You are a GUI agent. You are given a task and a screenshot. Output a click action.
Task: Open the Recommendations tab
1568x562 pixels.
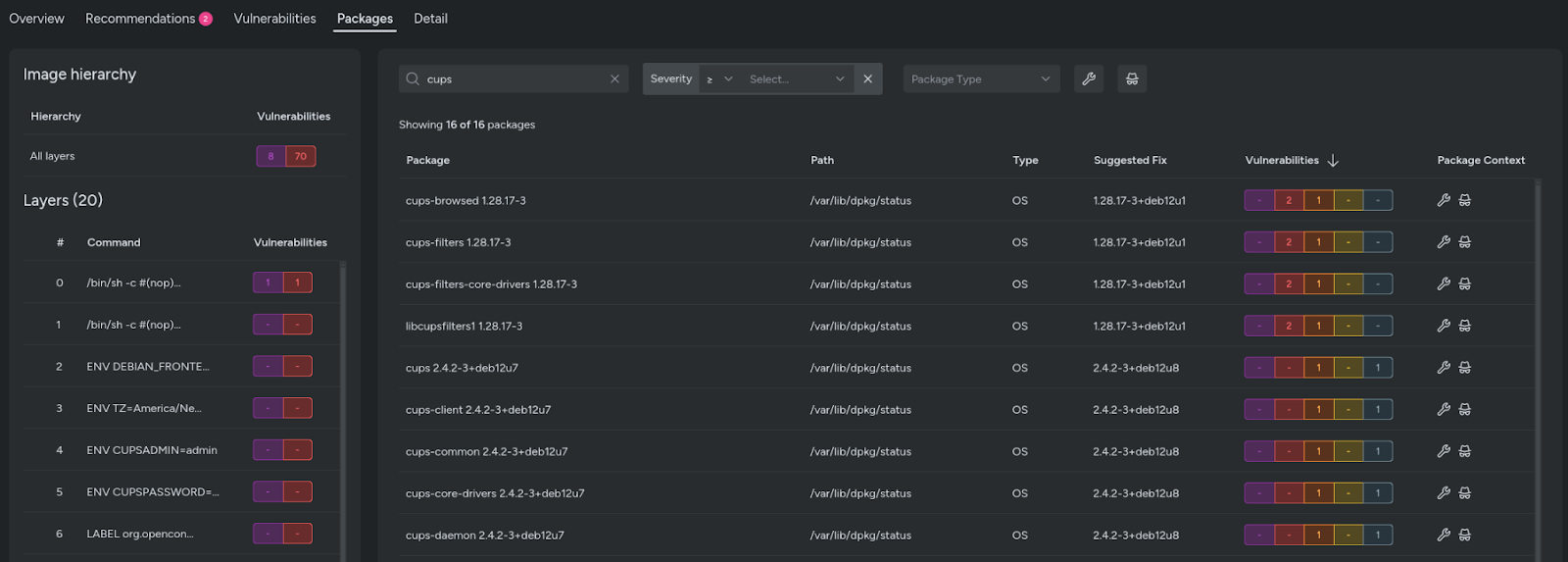tap(149, 19)
